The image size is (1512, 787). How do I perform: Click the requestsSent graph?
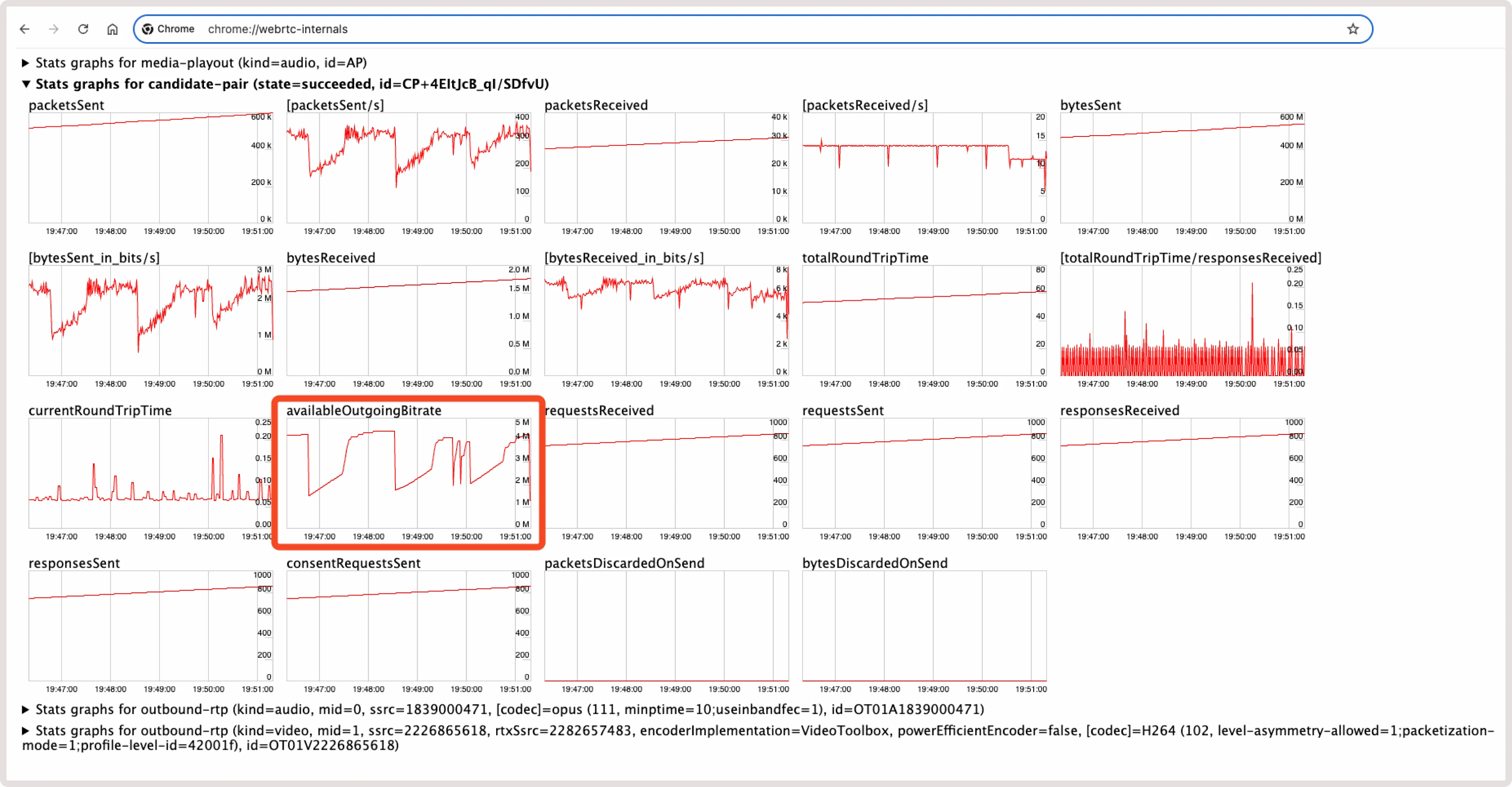924,473
